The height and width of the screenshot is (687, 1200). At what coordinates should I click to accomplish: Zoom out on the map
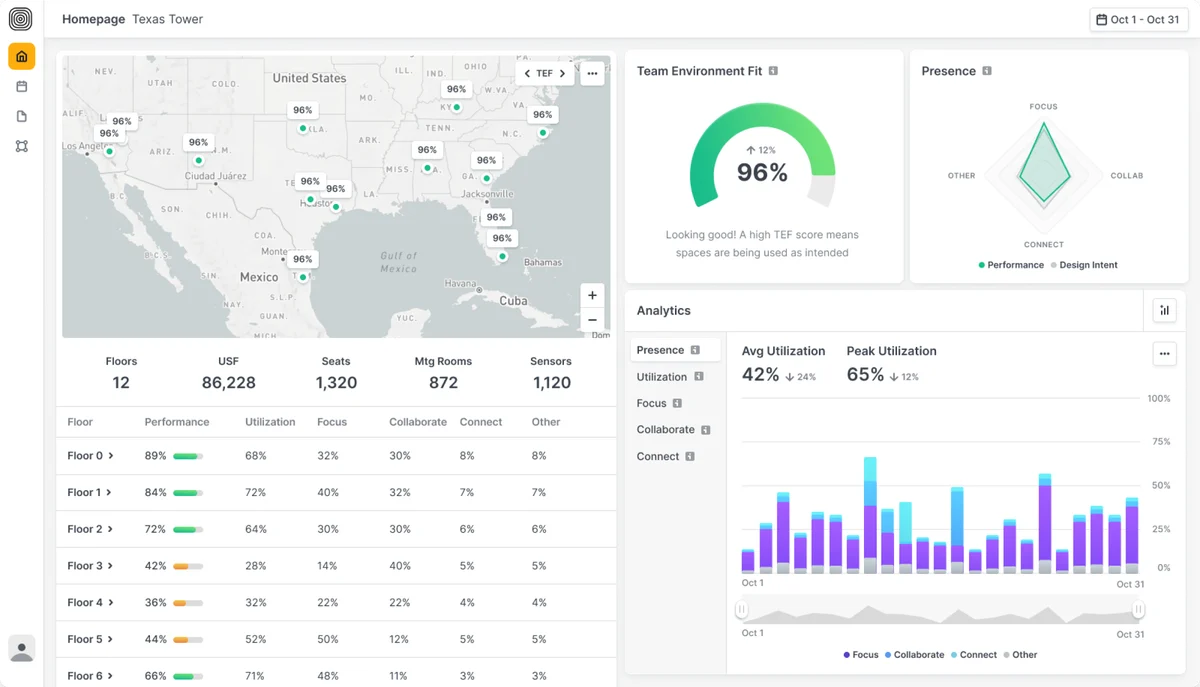click(592, 320)
